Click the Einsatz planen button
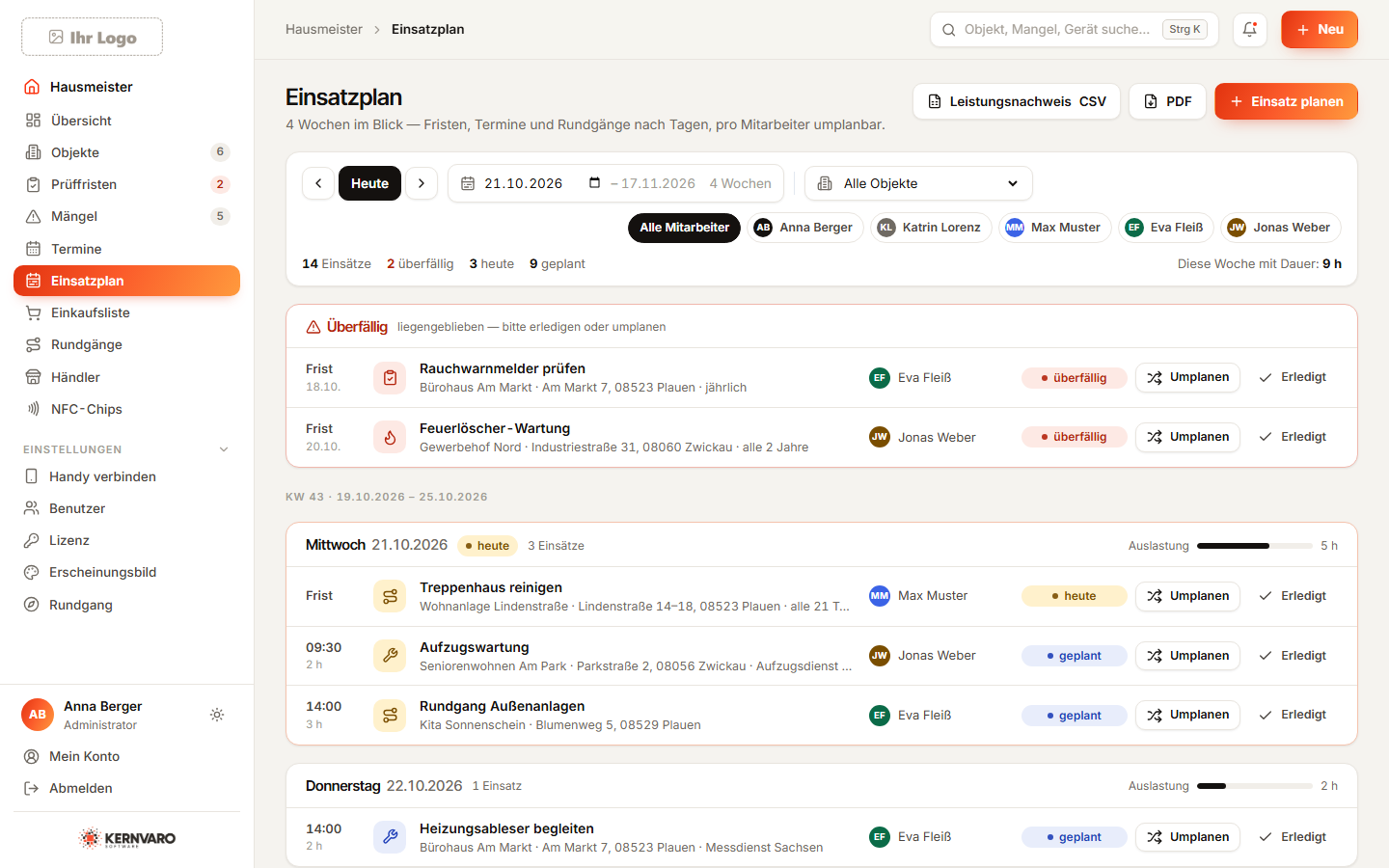 tap(1286, 101)
